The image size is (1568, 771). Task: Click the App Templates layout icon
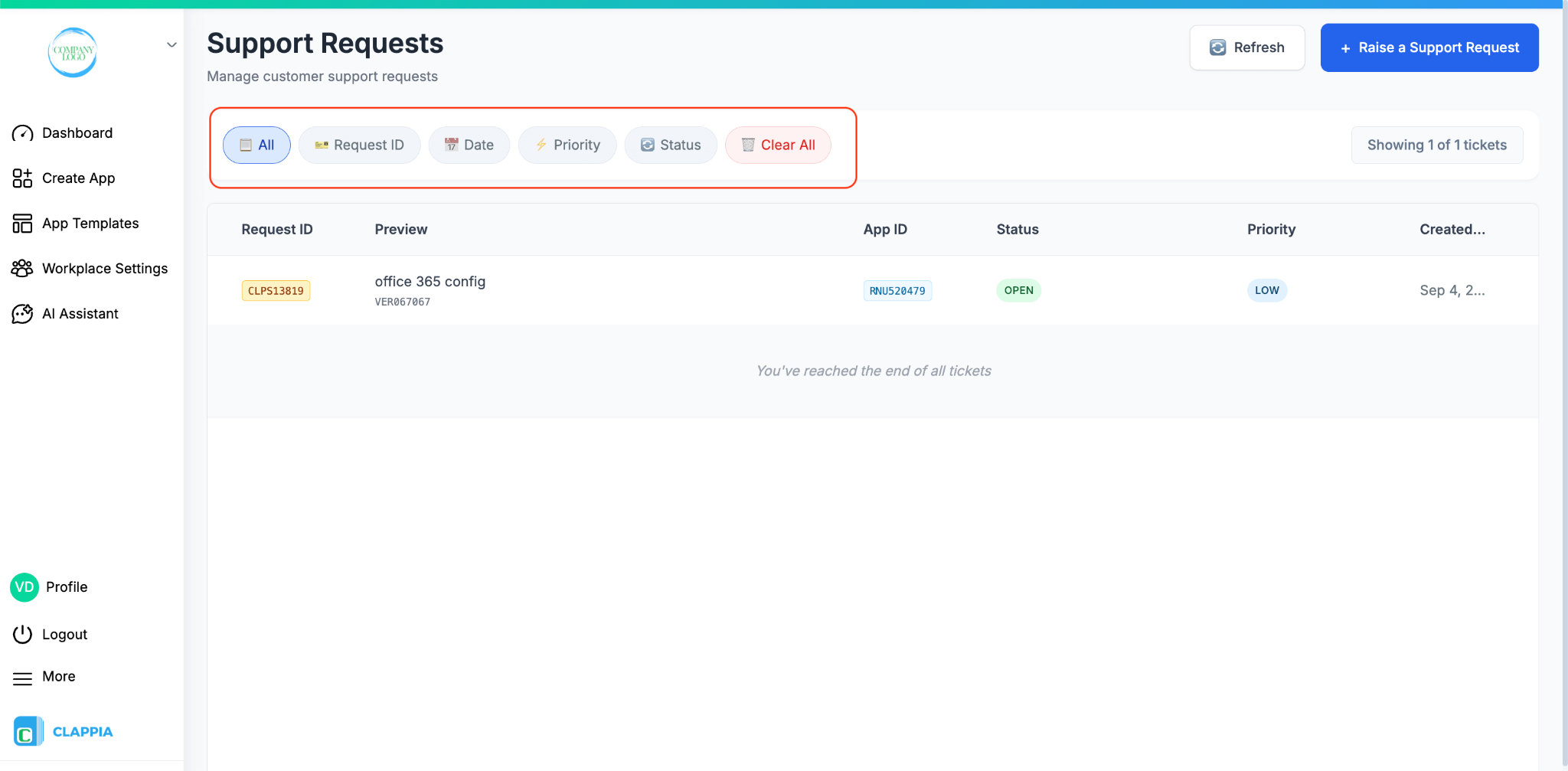click(x=22, y=224)
